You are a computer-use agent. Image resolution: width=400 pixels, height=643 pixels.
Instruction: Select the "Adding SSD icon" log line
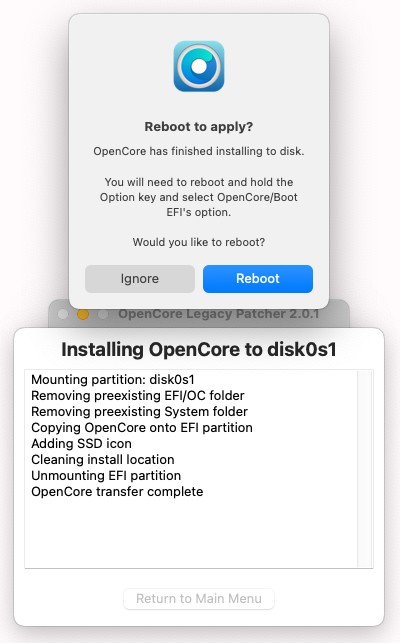[x=81, y=443]
